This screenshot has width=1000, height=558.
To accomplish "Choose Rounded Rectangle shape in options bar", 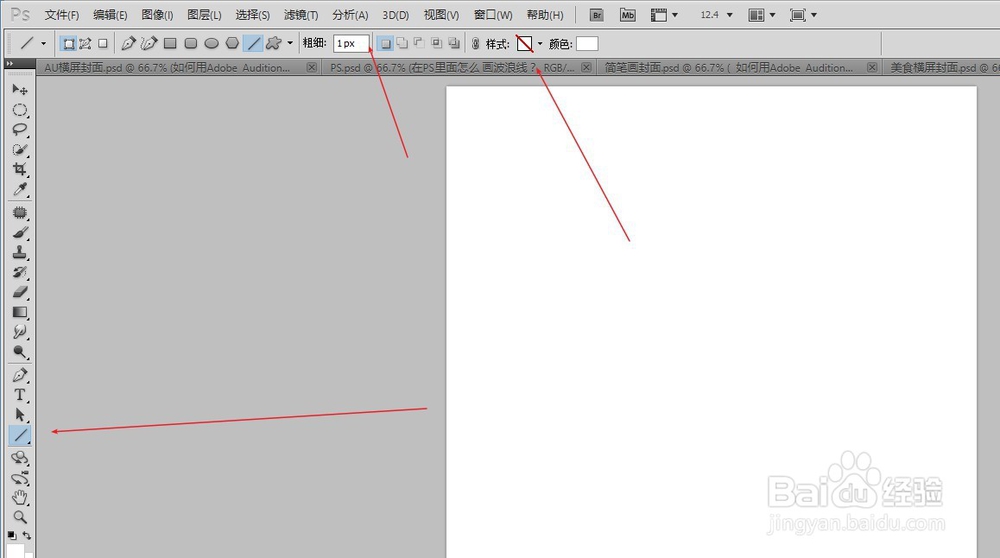I will point(191,43).
